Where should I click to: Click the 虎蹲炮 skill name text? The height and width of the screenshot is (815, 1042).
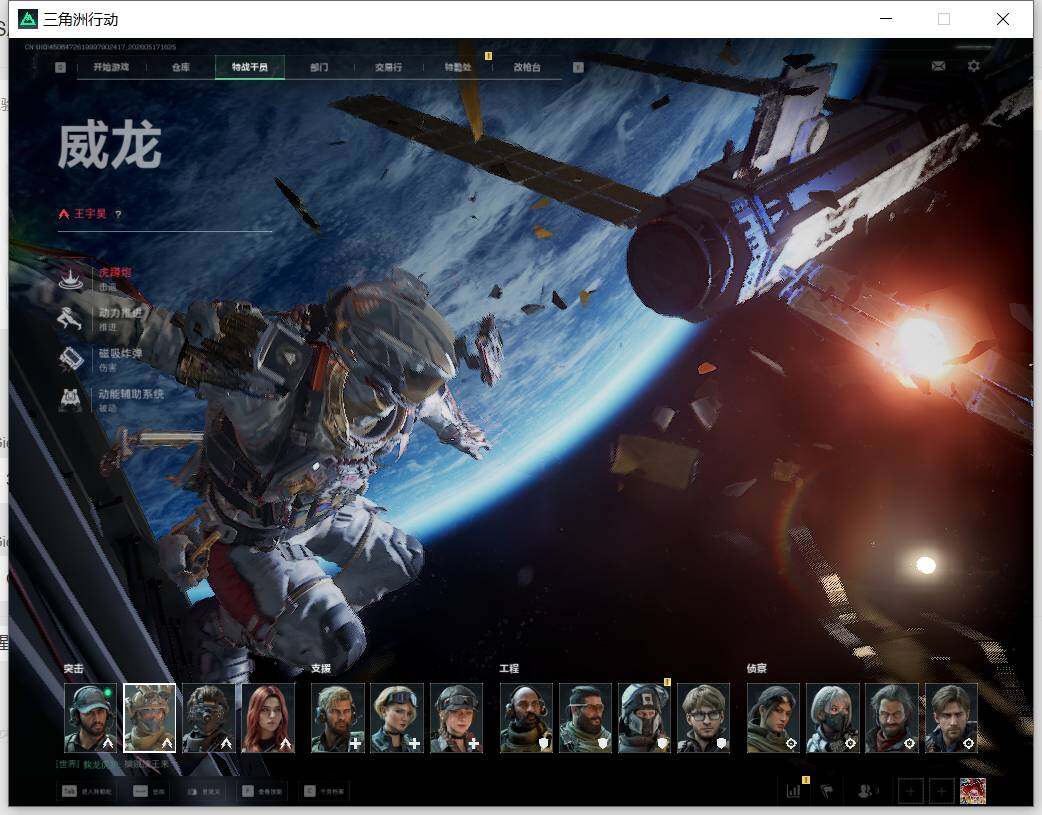click(x=115, y=272)
